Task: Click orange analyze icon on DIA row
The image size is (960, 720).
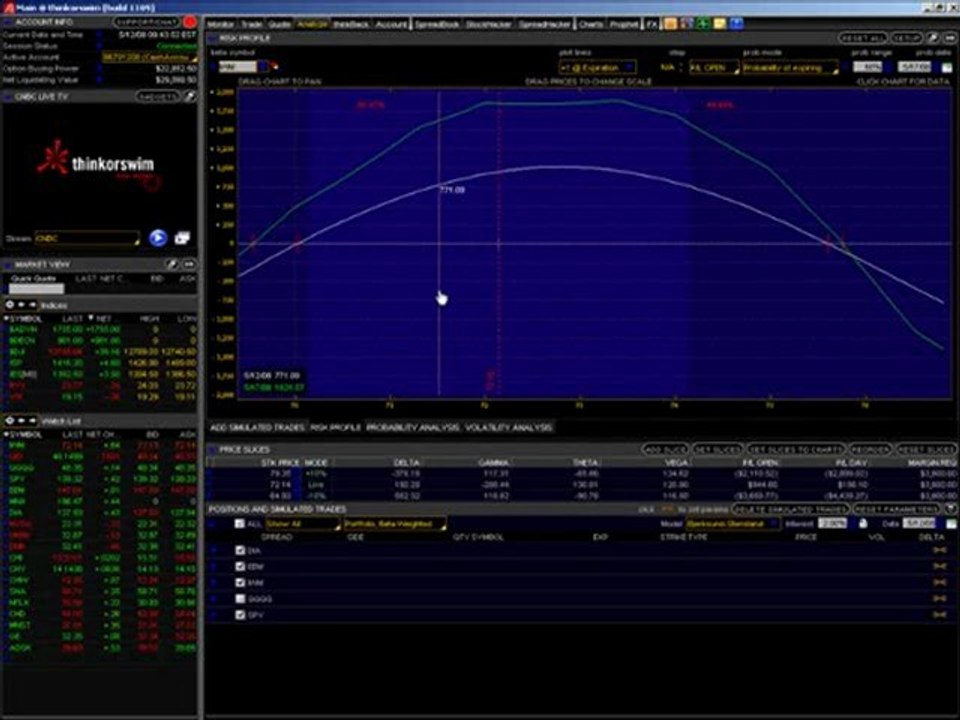Action: click(939, 550)
